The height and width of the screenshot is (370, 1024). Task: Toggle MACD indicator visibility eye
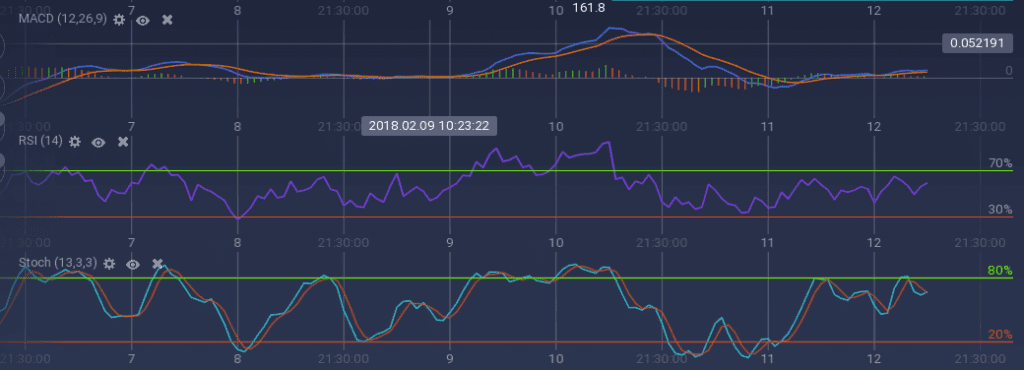click(x=143, y=20)
